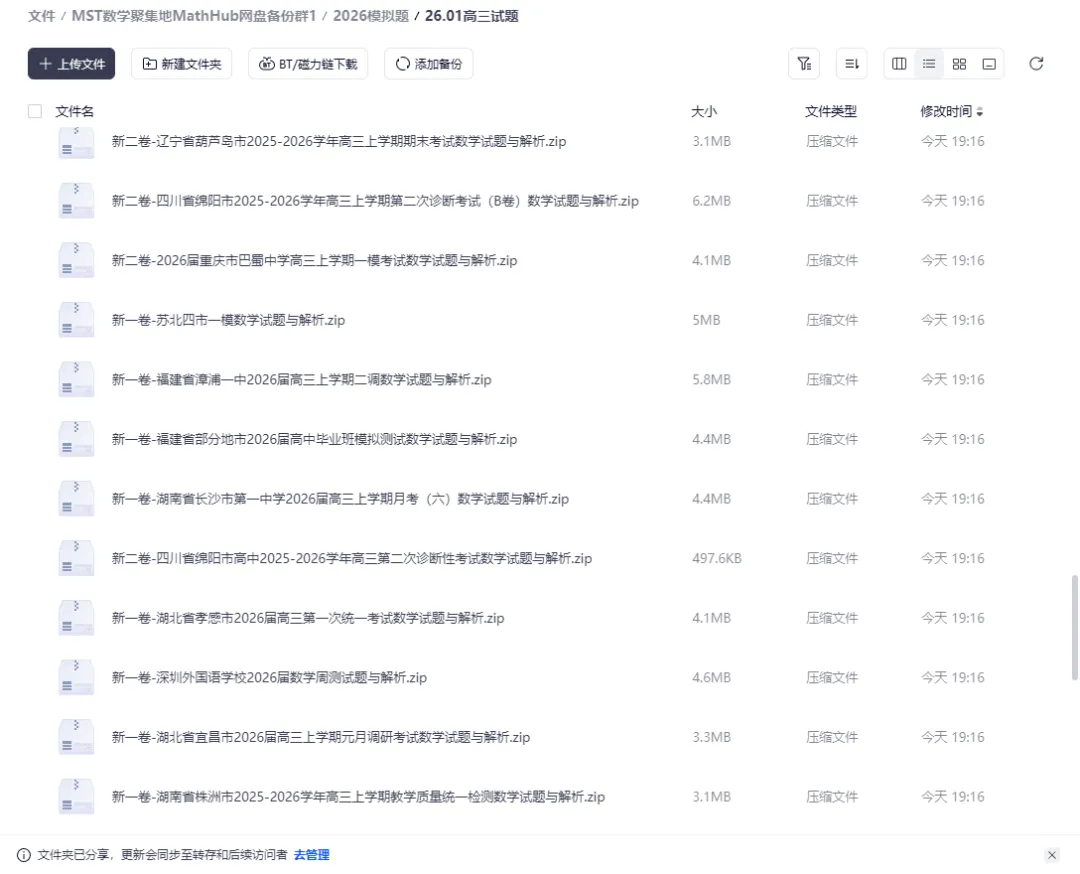
Task: Start 添加备份
Action: 428,63
